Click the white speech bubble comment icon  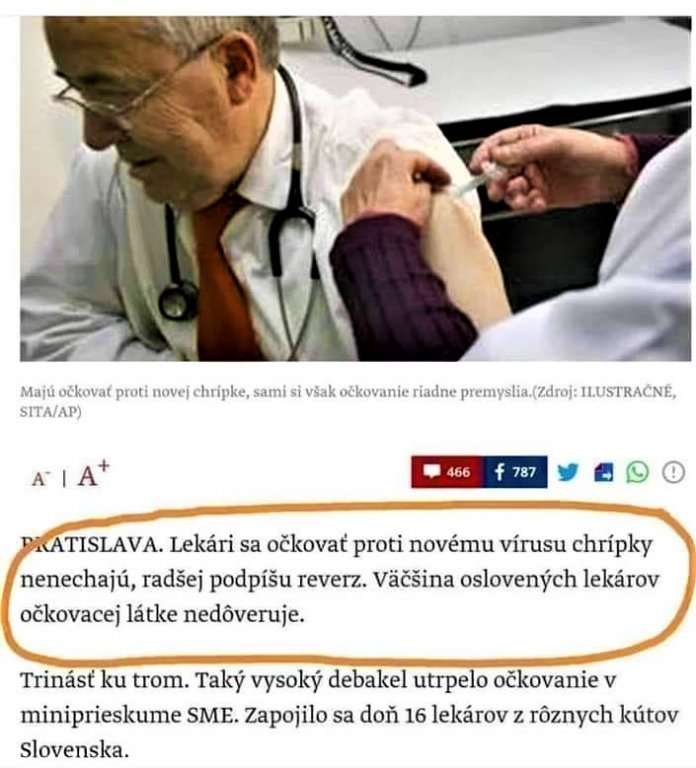(x=432, y=472)
